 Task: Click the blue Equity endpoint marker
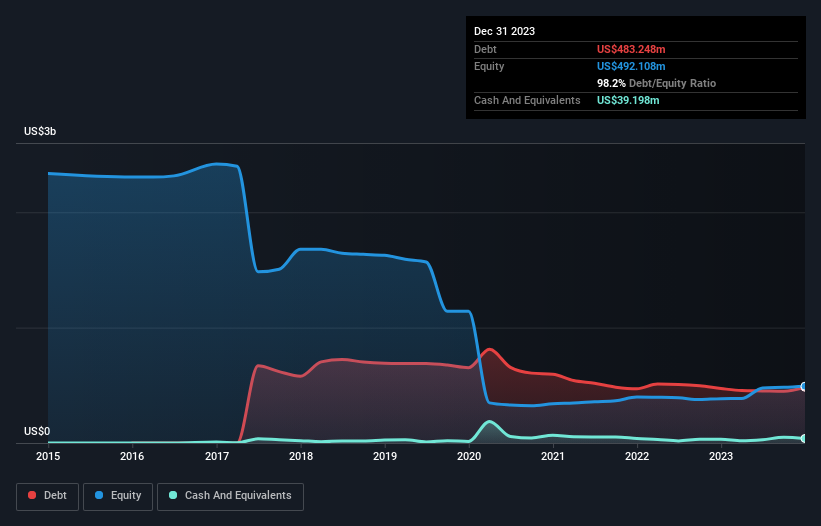[x=804, y=386]
